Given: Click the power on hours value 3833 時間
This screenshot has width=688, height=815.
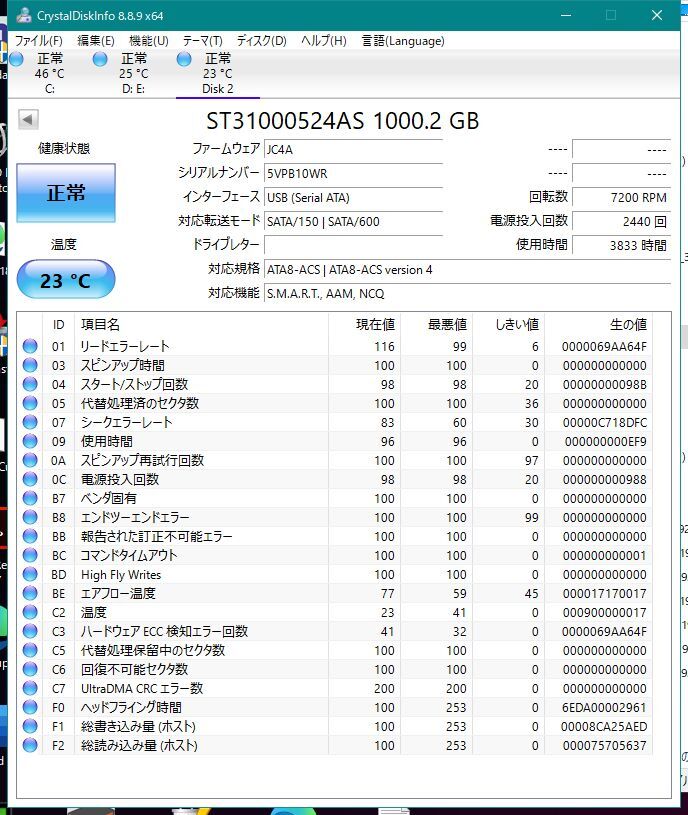Looking at the screenshot, I should (621, 245).
